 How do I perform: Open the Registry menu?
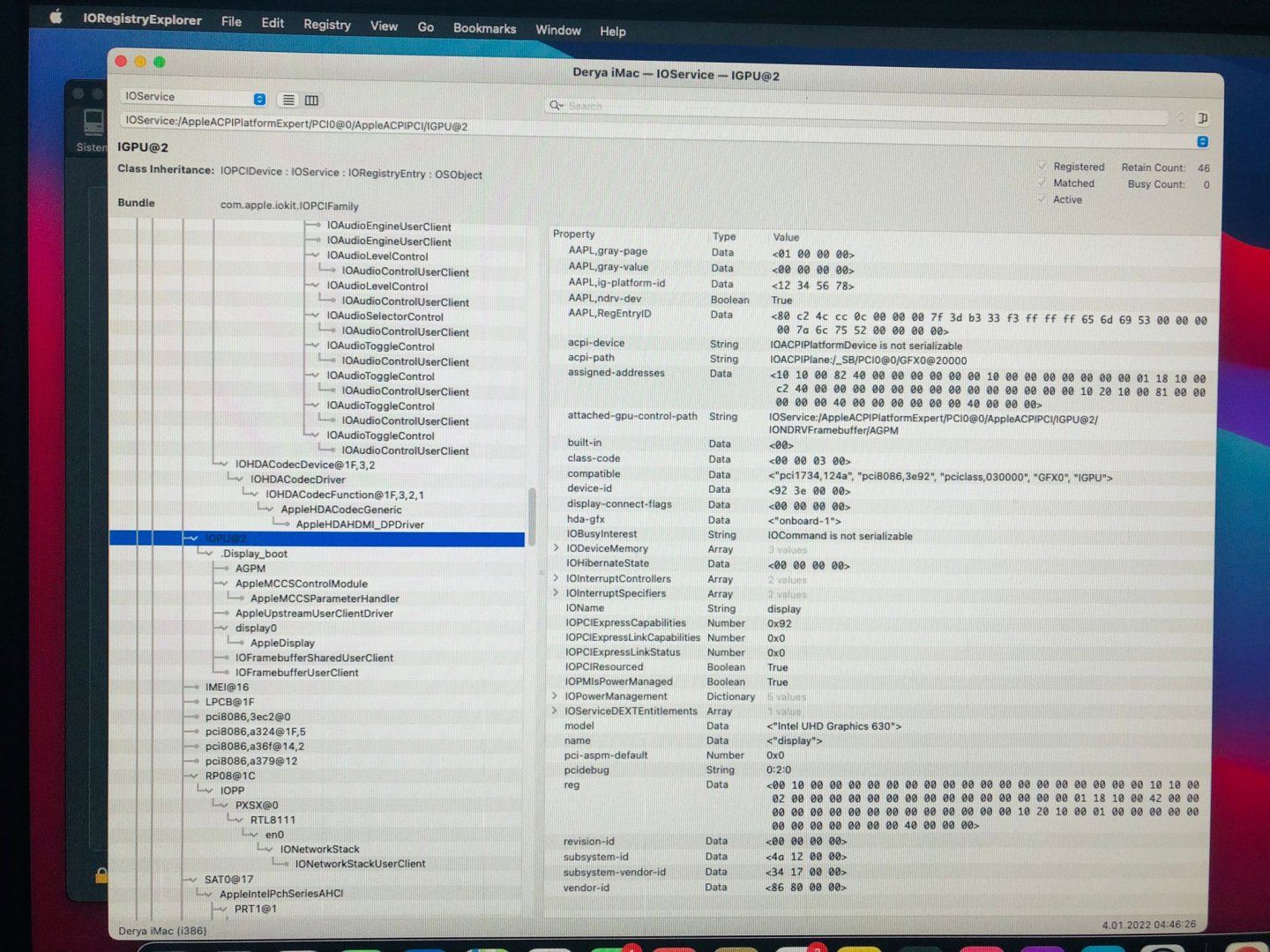click(327, 25)
